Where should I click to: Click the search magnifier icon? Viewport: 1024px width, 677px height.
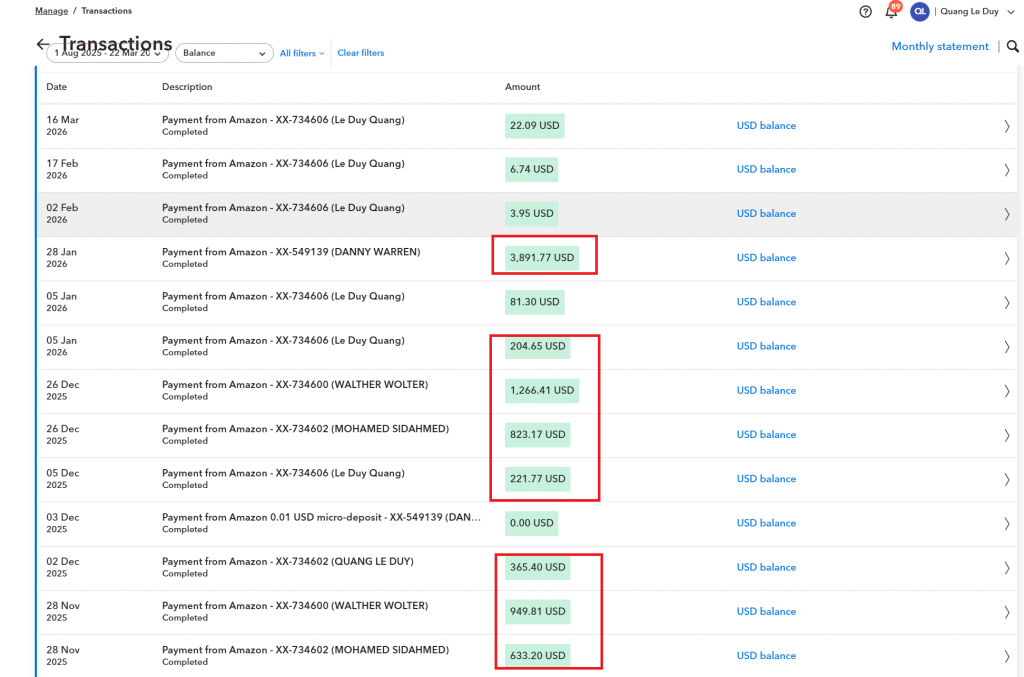[x=1013, y=47]
